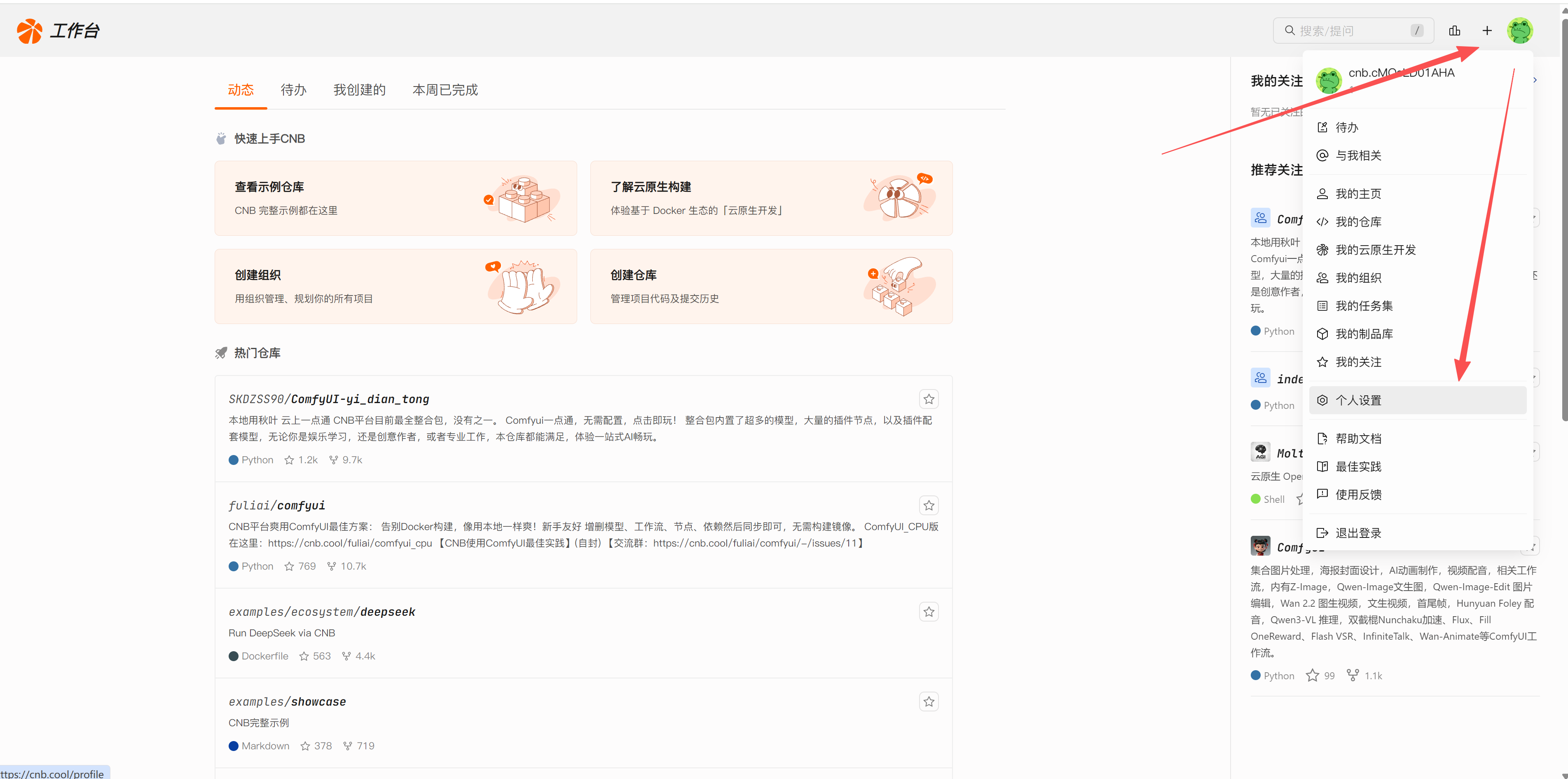Switch to the 本周已完成 tab
Viewport: 1568px width, 779px height.
pyautogui.click(x=445, y=89)
